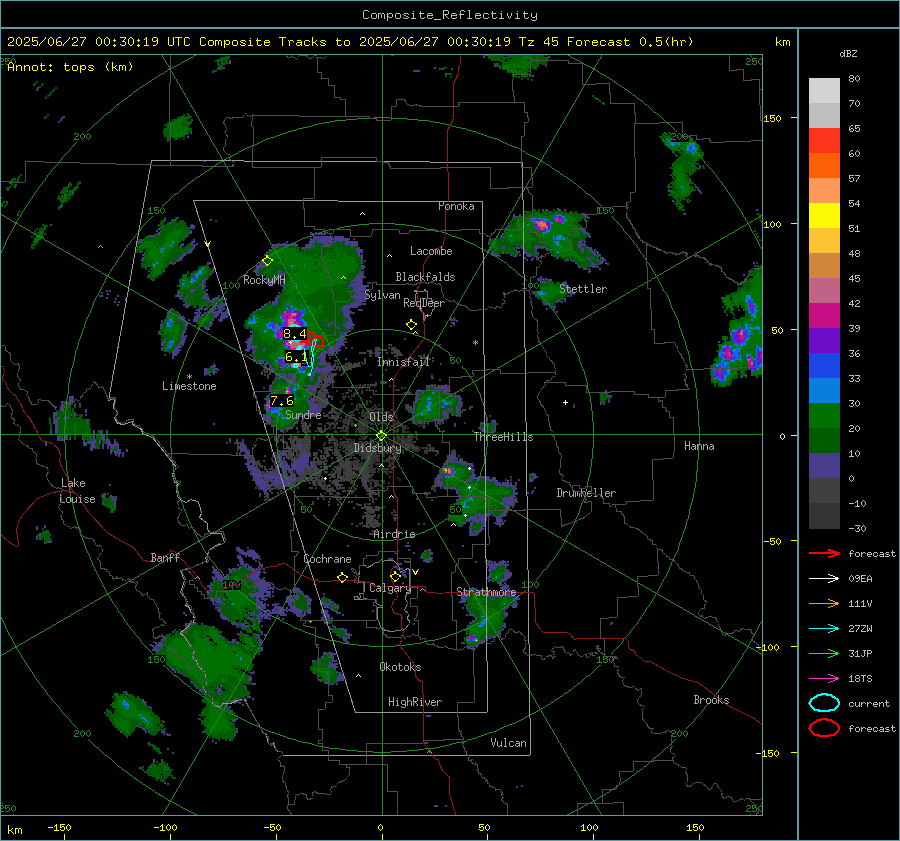Pick the magenta 39-42 dBZ swatch
This screenshot has width=900, height=841.
pyautogui.click(x=824, y=316)
